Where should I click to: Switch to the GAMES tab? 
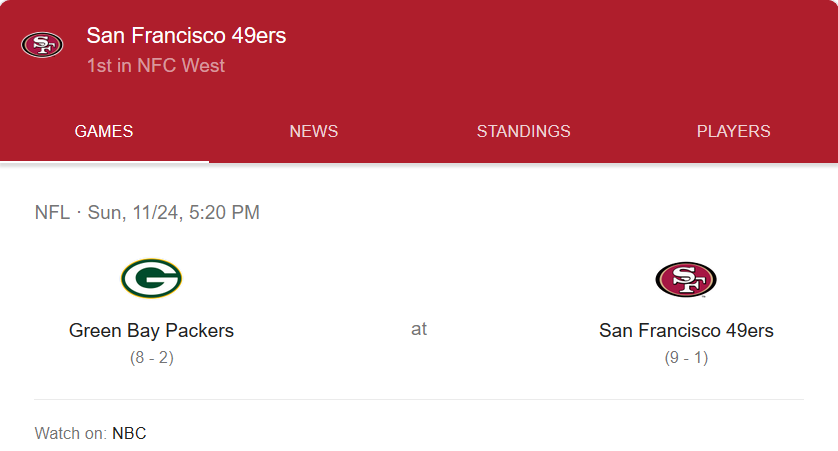tap(104, 131)
